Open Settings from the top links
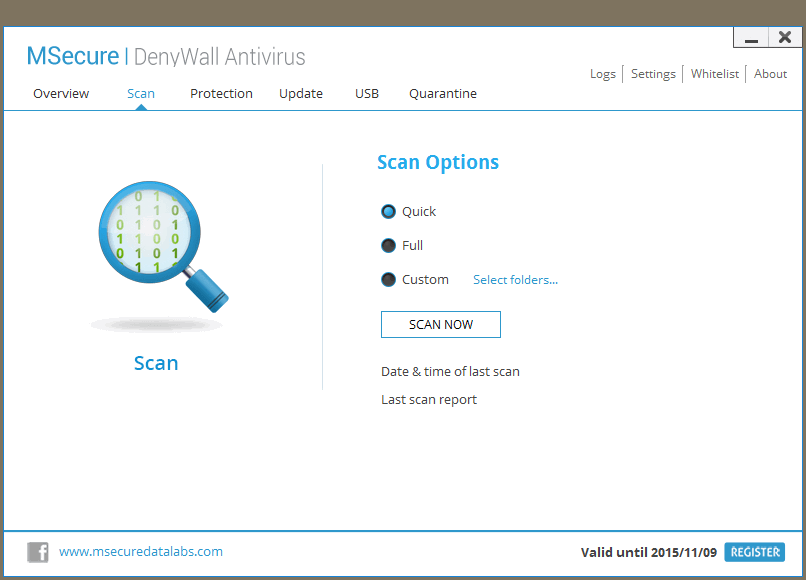The image size is (806, 580). click(653, 74)
